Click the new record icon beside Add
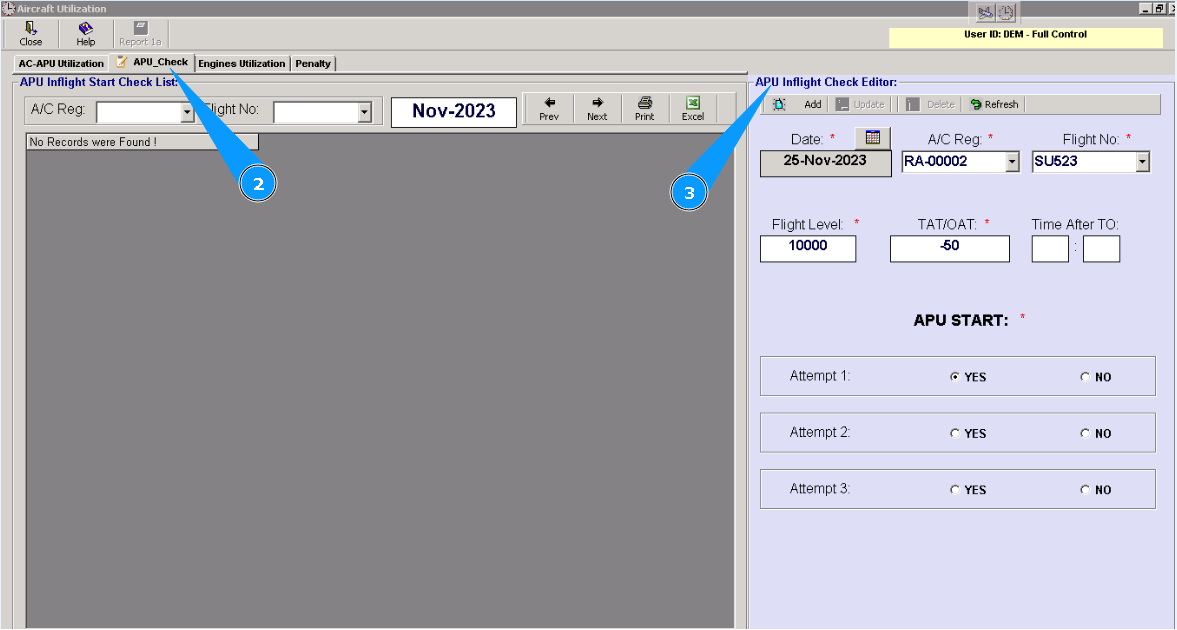Screen dimensions: 1177x630 779,104
